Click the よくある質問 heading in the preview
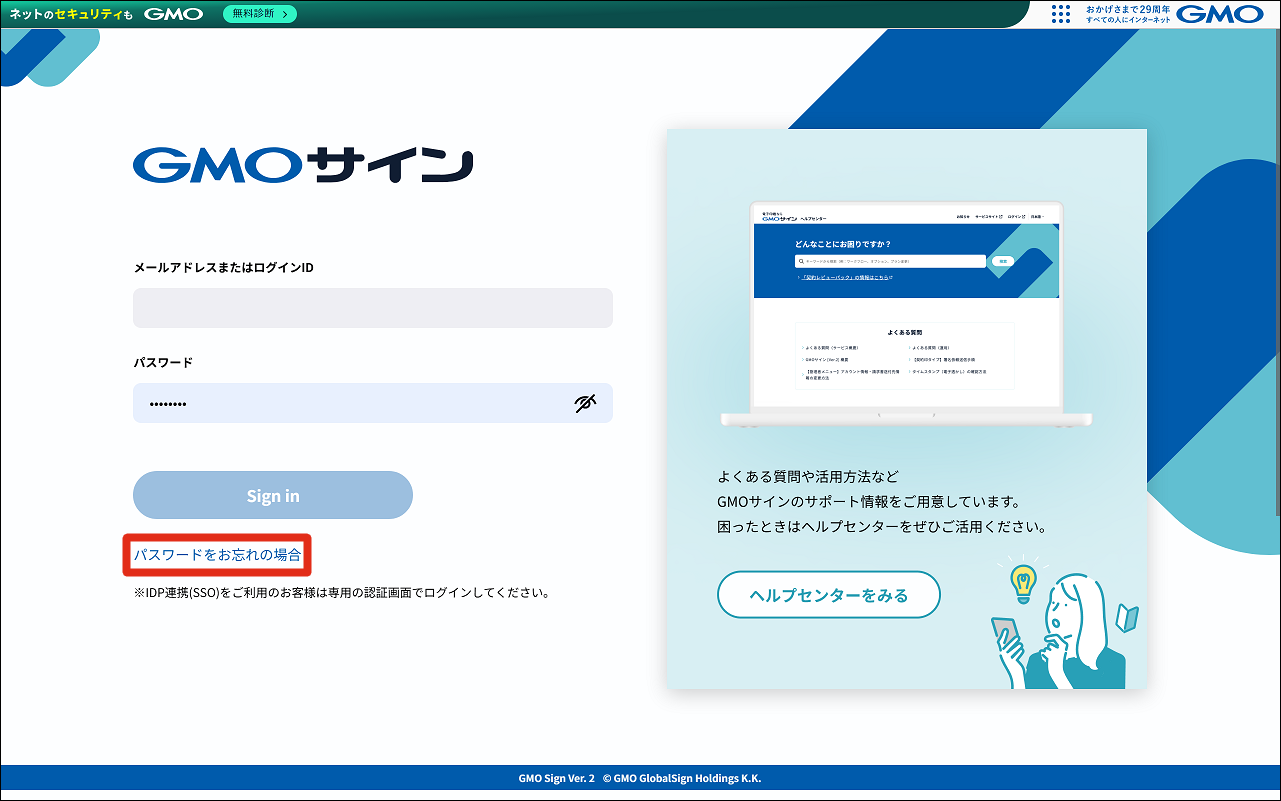The width and height of the screenshot is (1281, 801). 906,331
